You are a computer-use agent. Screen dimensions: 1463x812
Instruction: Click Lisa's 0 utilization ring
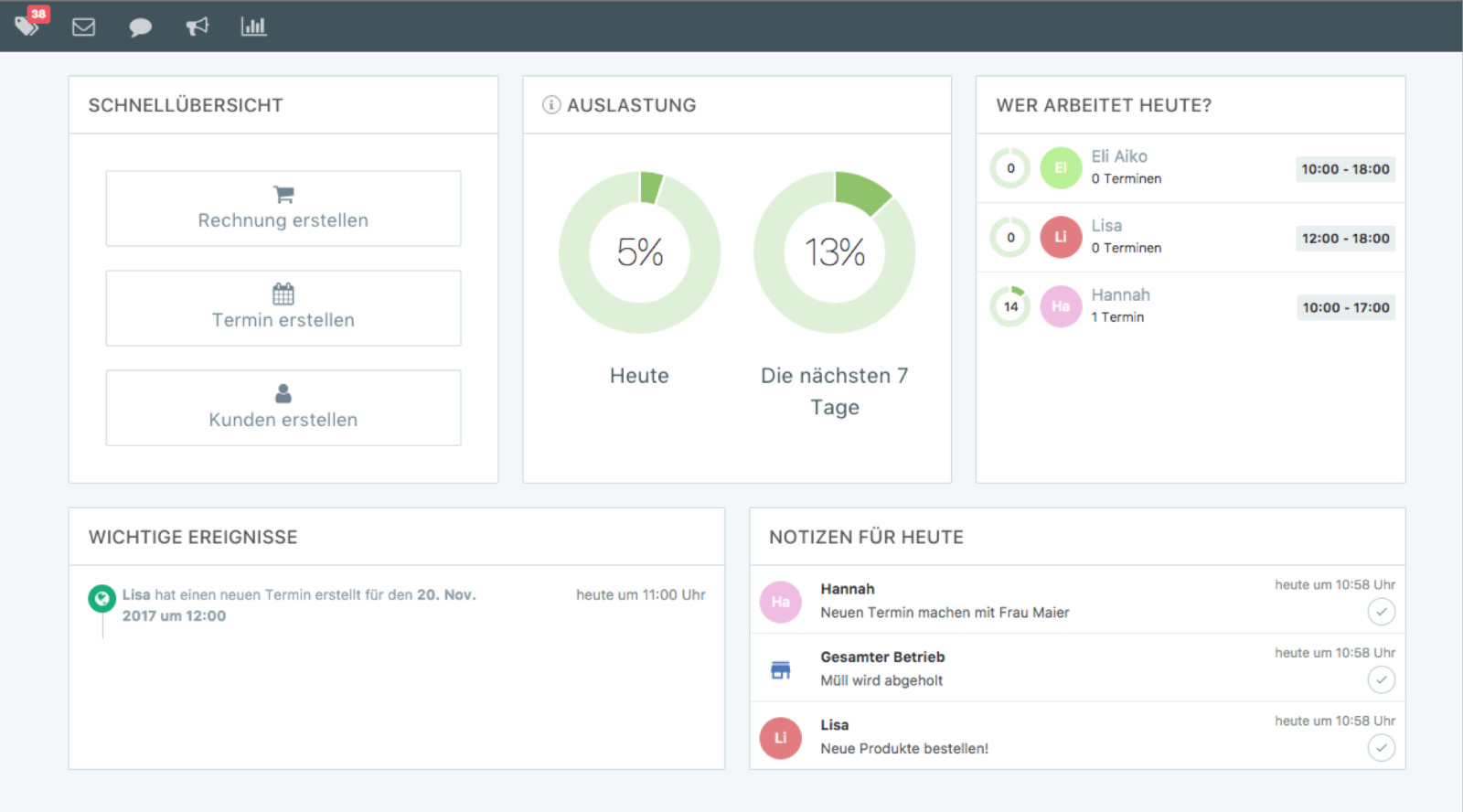coord(1010,238)
